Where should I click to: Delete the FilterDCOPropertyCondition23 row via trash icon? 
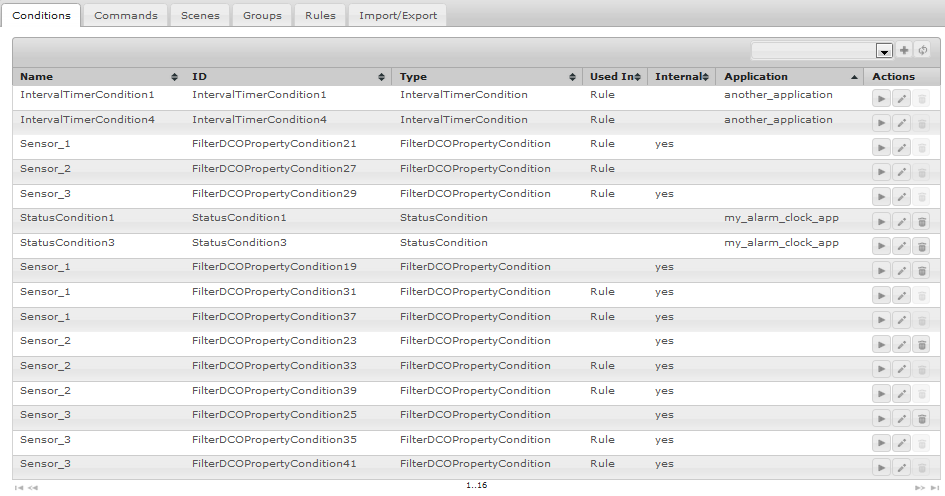(x=922, y=344)
